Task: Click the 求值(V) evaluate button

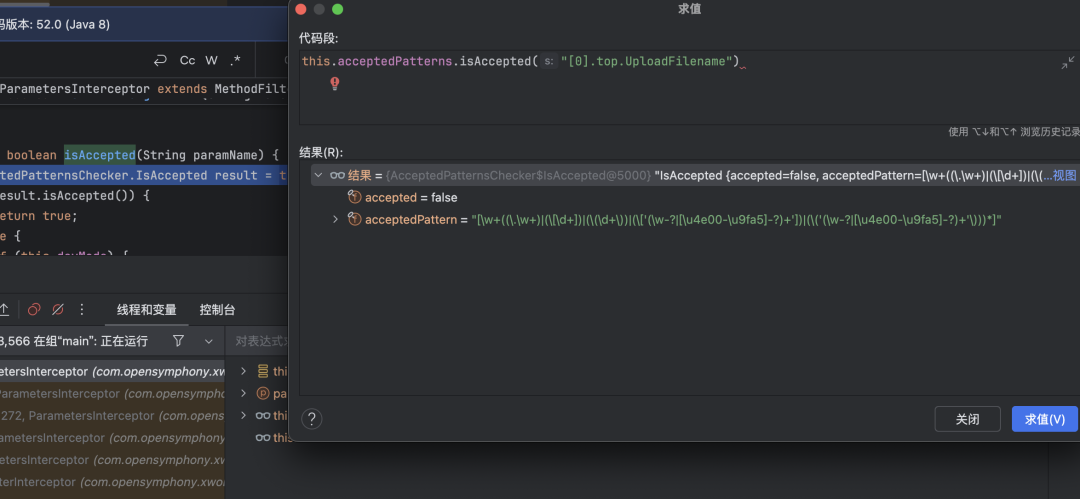Action: click(x=1044, y=419)
